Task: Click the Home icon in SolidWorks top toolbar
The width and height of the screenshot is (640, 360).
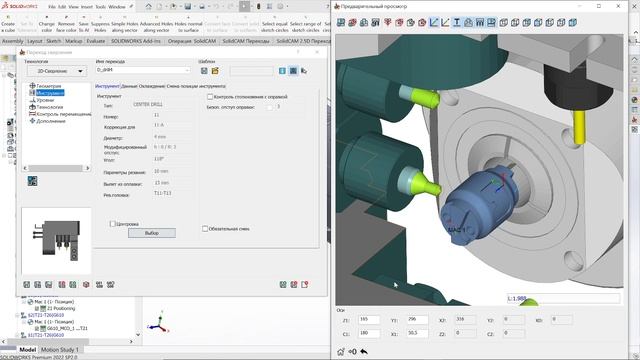Action: 148,7
